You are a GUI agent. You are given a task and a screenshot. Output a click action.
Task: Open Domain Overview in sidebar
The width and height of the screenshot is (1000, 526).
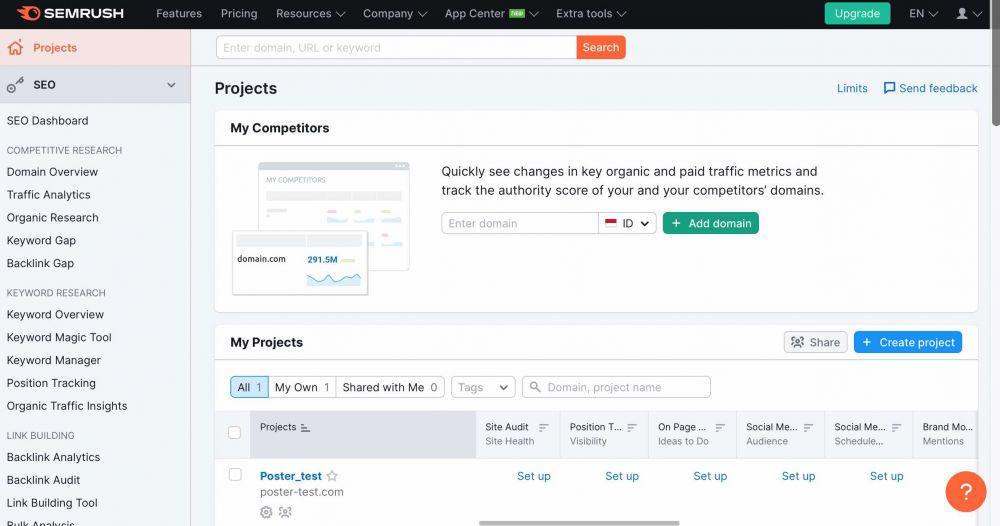(x=52, y=172)
